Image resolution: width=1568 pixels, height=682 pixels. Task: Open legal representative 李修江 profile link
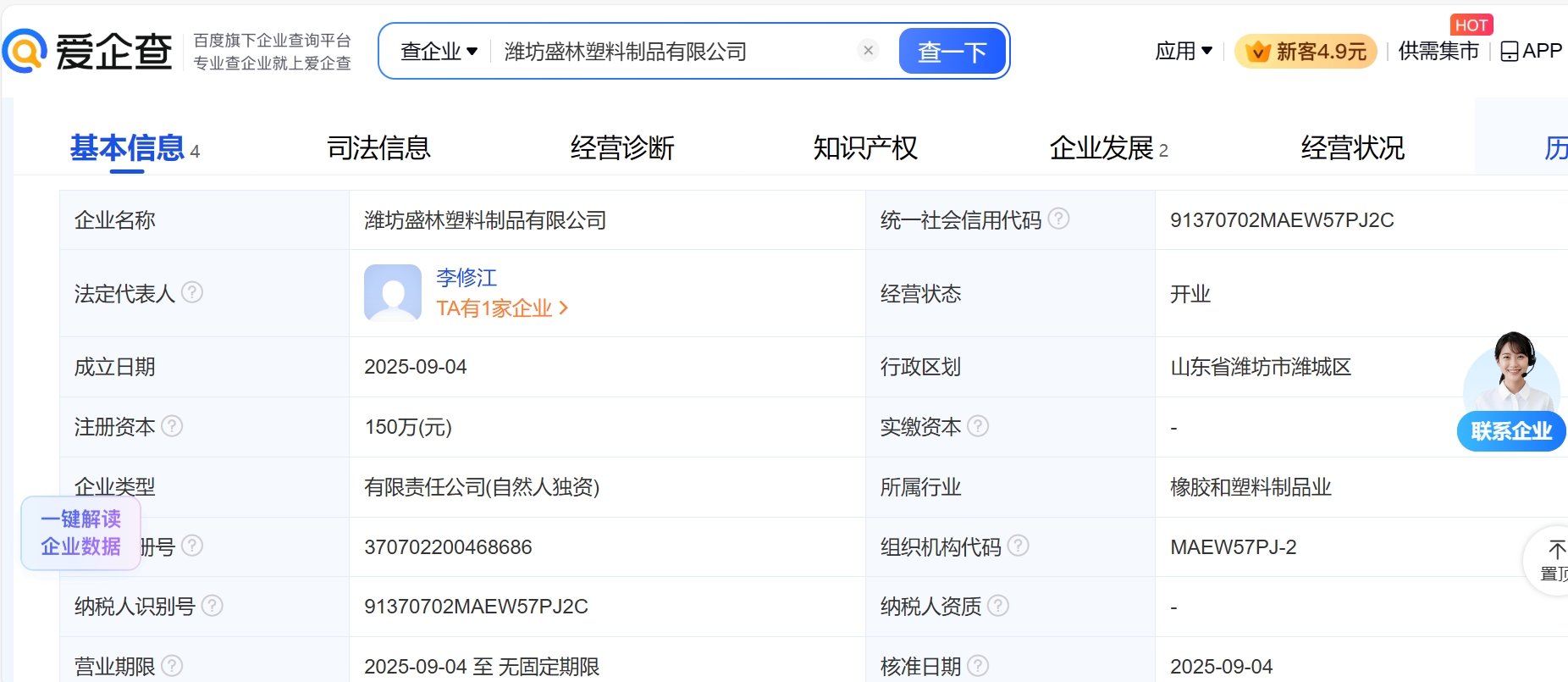point(467,278)
